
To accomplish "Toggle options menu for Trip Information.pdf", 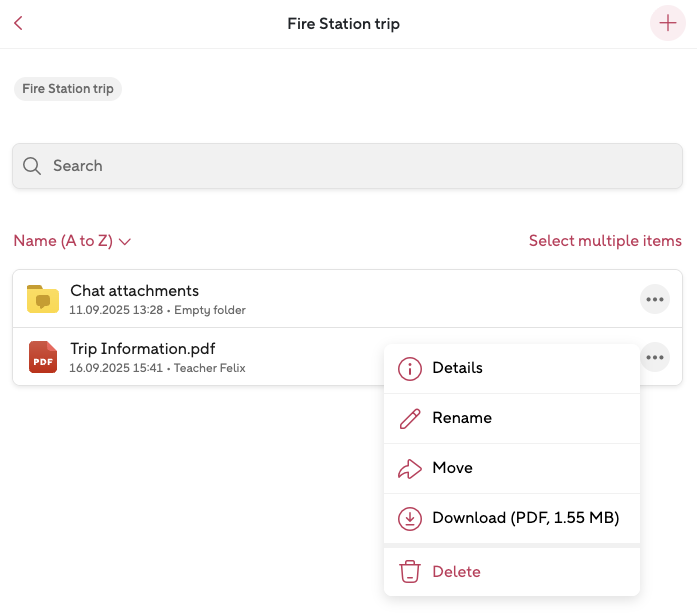I will point(655,357).
